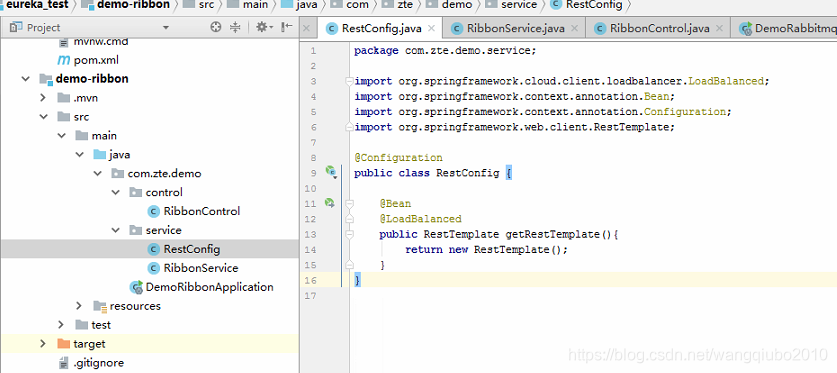Viewport: 837px width, 373px height.
Task: Click the resources folder icon
Action: [100, 306]
